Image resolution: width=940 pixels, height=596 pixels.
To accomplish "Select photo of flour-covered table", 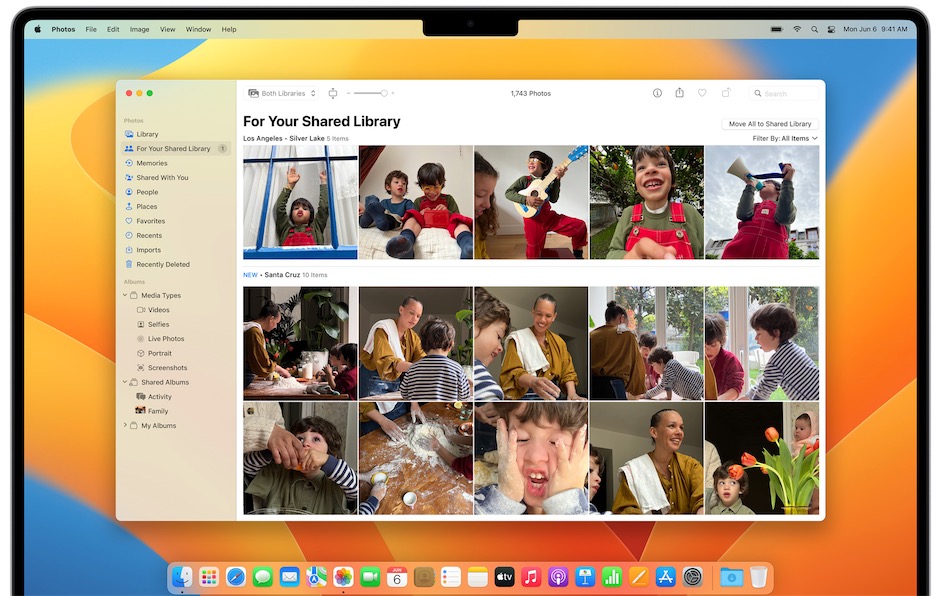I will pos(415,458).
